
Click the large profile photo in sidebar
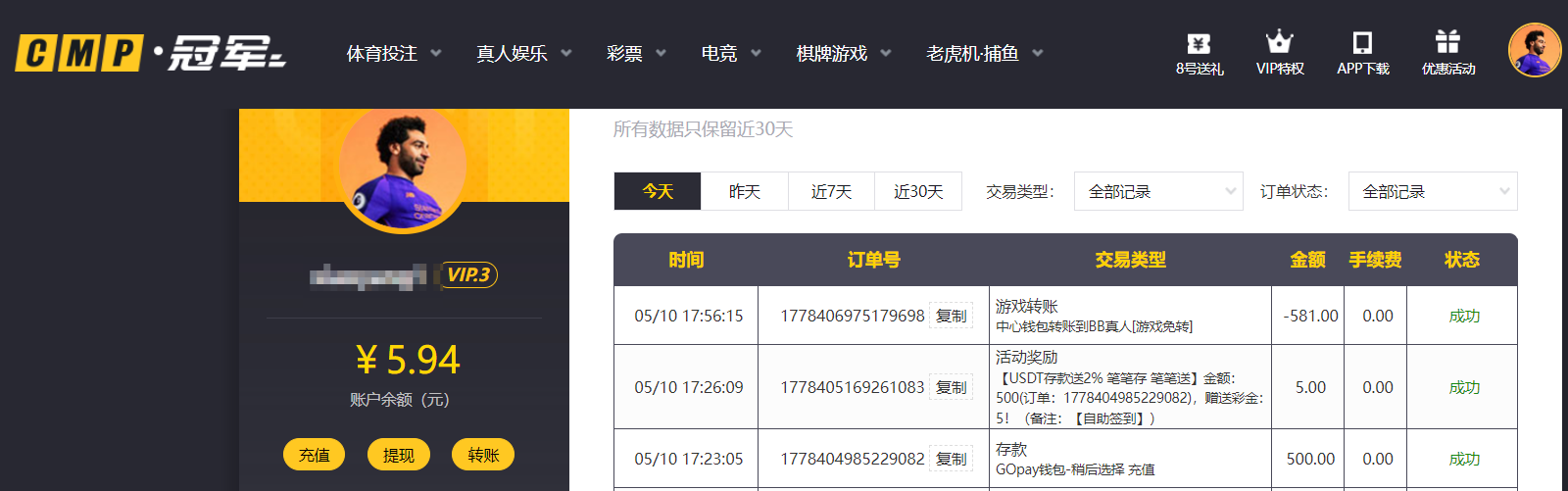pos(403,171)
